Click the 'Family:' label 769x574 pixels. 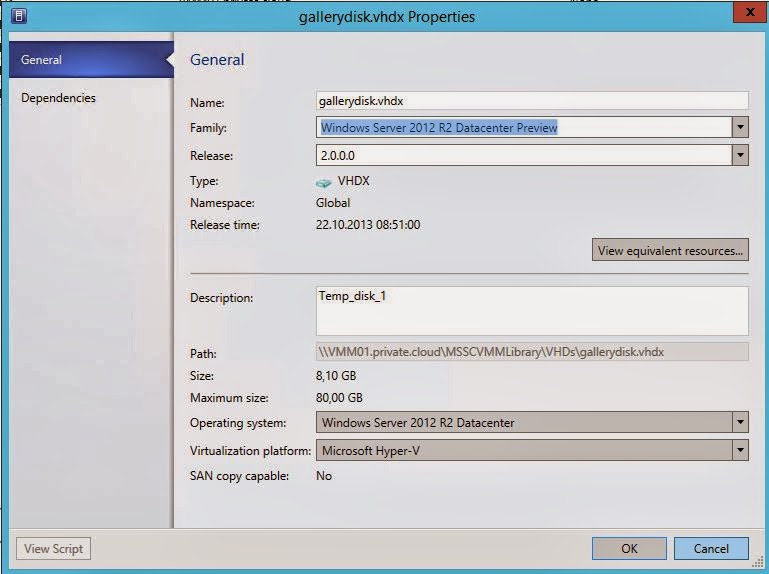[208, 128]
